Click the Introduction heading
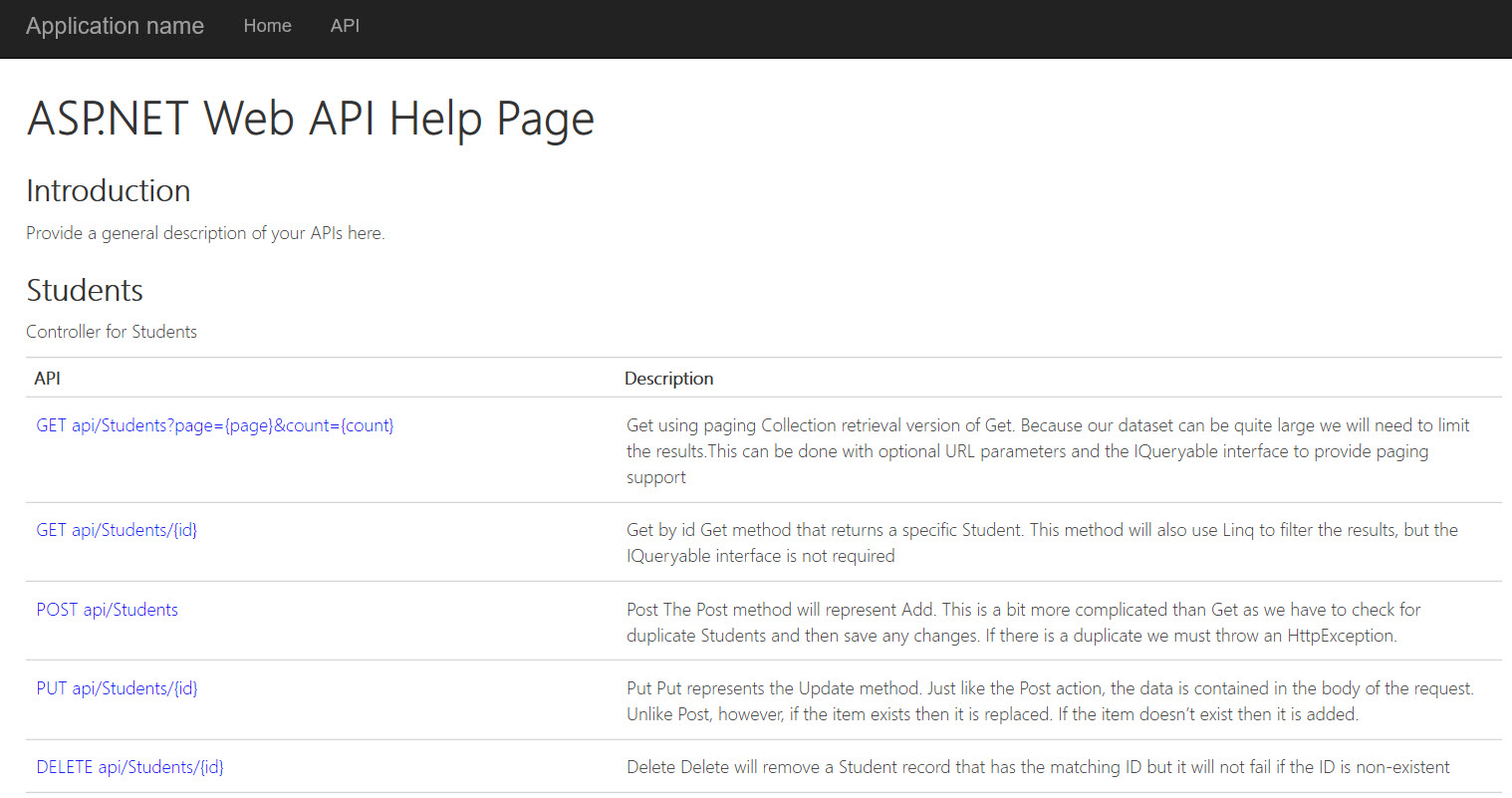Screen dimensions: 1512x798 click(109, 190)
